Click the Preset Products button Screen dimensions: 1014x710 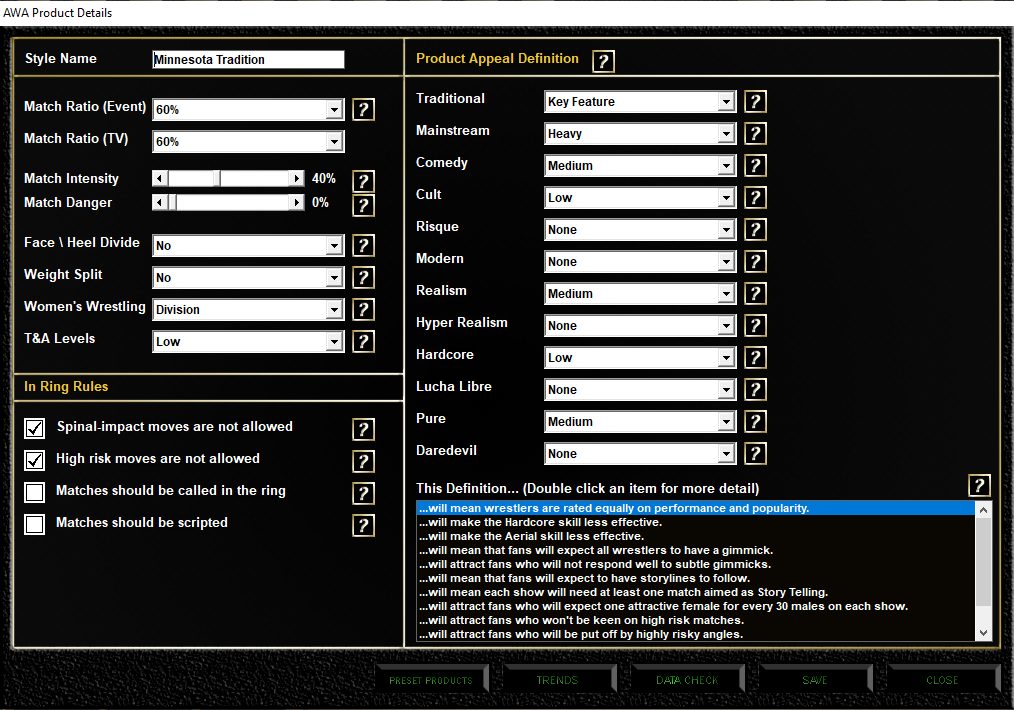[431, 680]
